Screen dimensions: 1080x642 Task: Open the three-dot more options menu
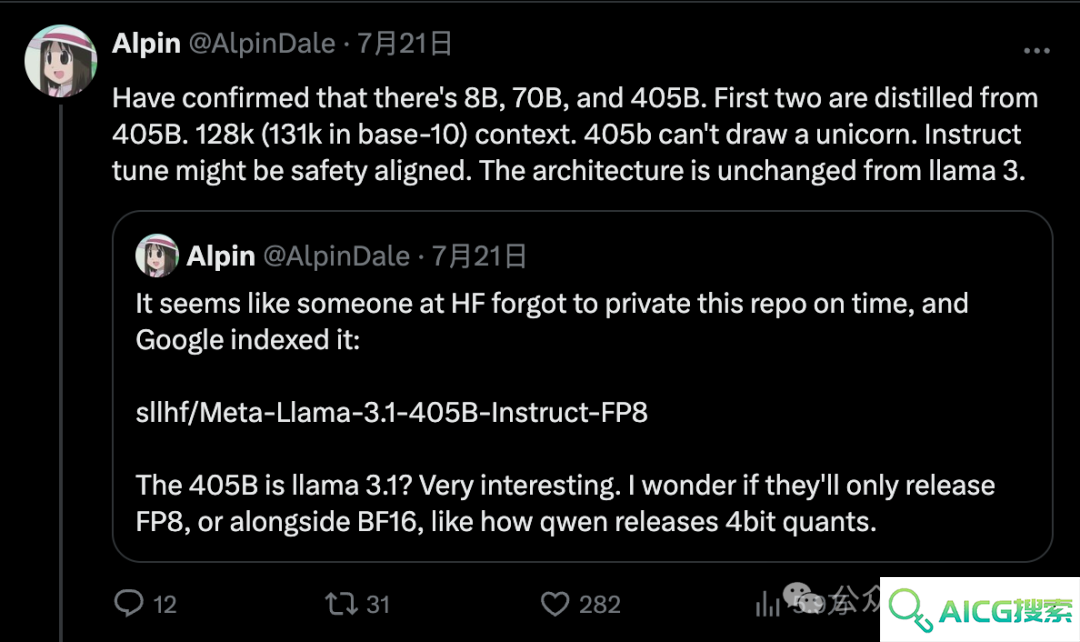click(x=1036, y=50)
